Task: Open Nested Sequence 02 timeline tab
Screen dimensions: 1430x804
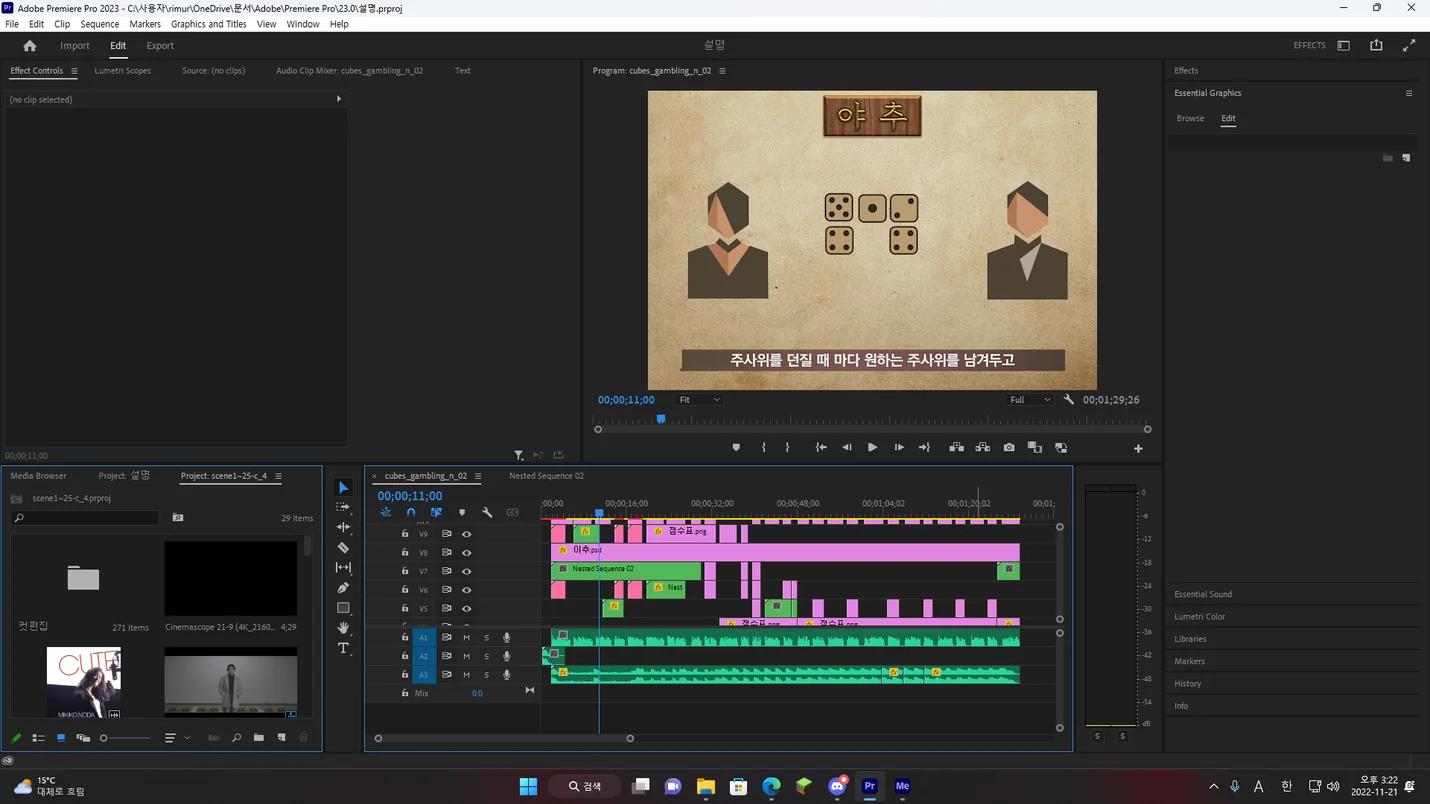Action: (546, 476)
